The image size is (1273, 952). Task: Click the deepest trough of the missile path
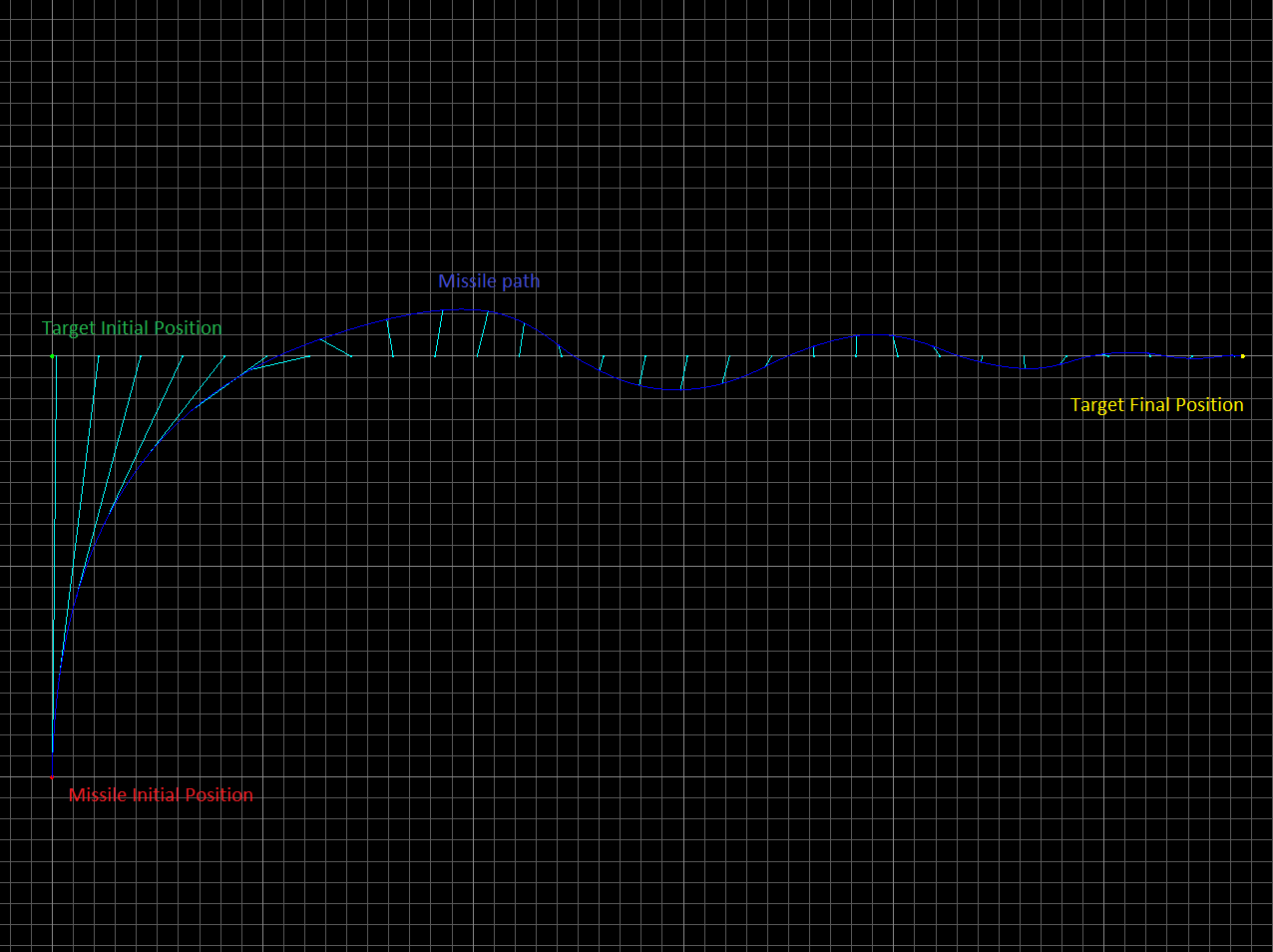(678, 389)
